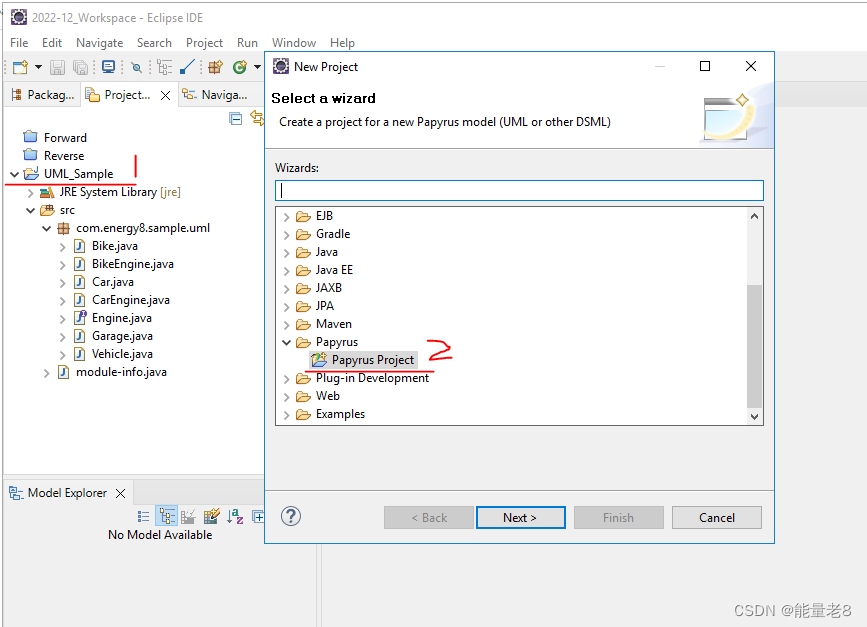Expand the module-info.java node
Screen dimensions: 867x627
click(x=46, y=373)
